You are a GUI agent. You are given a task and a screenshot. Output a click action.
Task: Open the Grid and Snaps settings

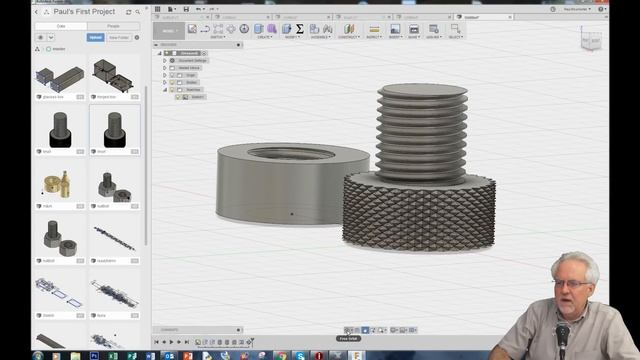click(403, 330)
